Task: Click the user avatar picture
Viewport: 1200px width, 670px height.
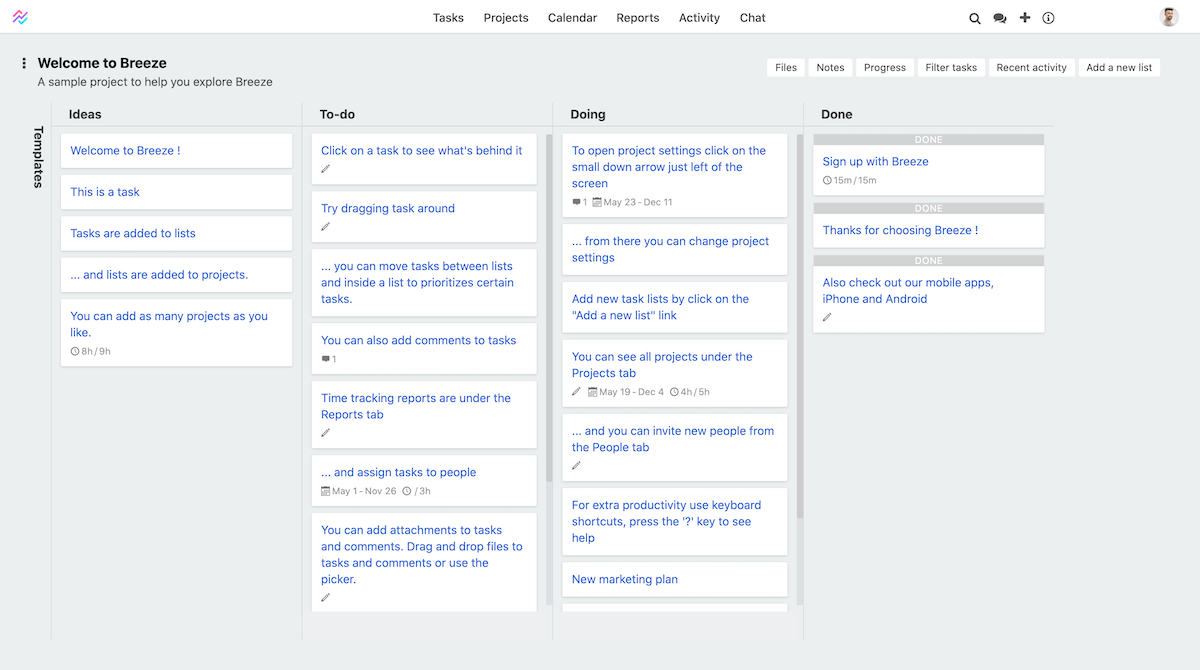Action: 1169,17
